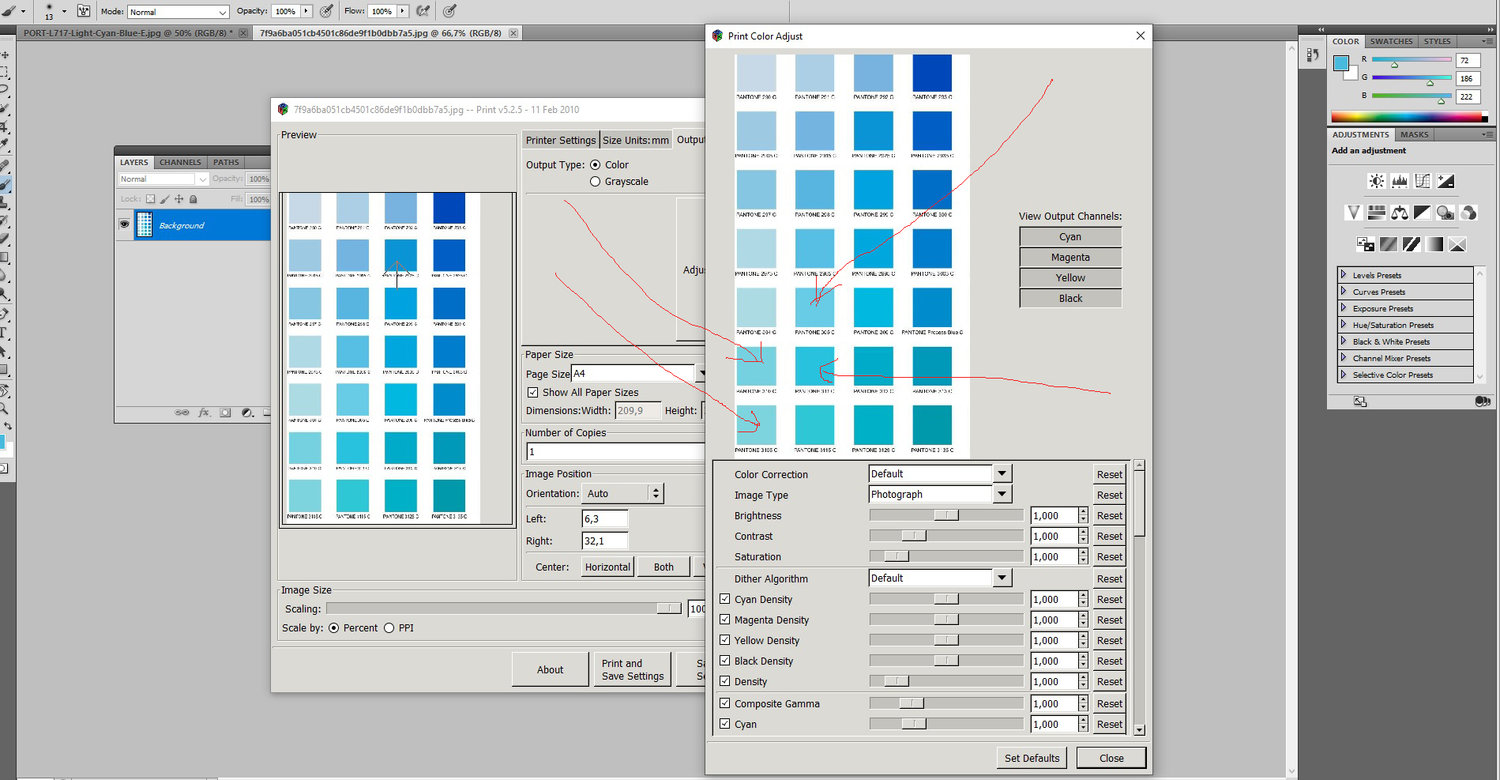Expand Curves Presets list
1500x780 pixels.
pos(1343,292)
